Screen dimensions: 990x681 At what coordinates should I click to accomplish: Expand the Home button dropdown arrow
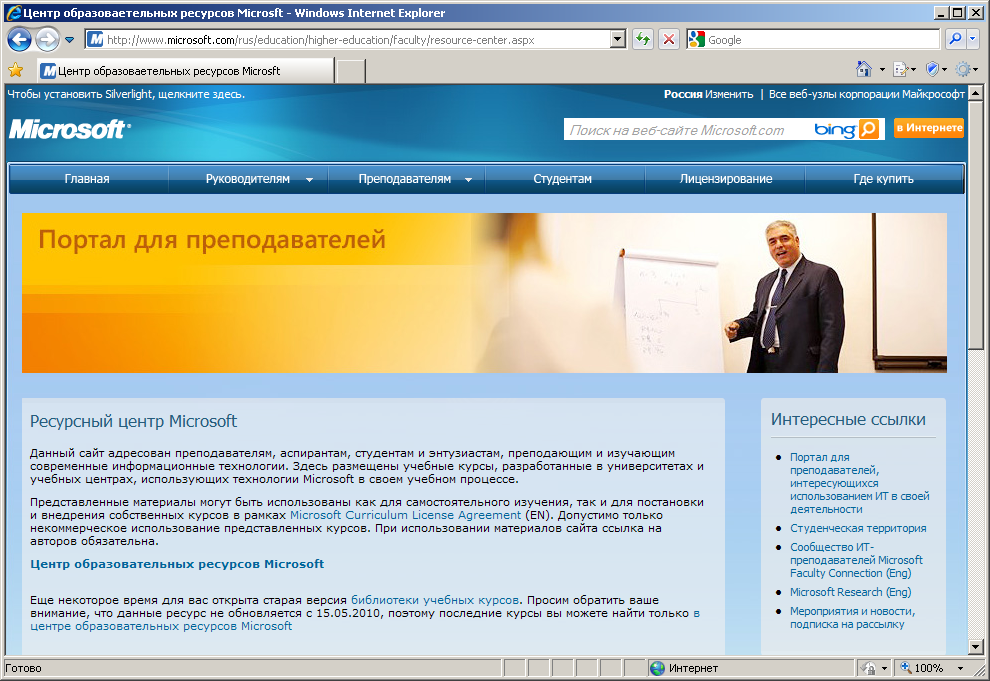[x=882, y=69]
